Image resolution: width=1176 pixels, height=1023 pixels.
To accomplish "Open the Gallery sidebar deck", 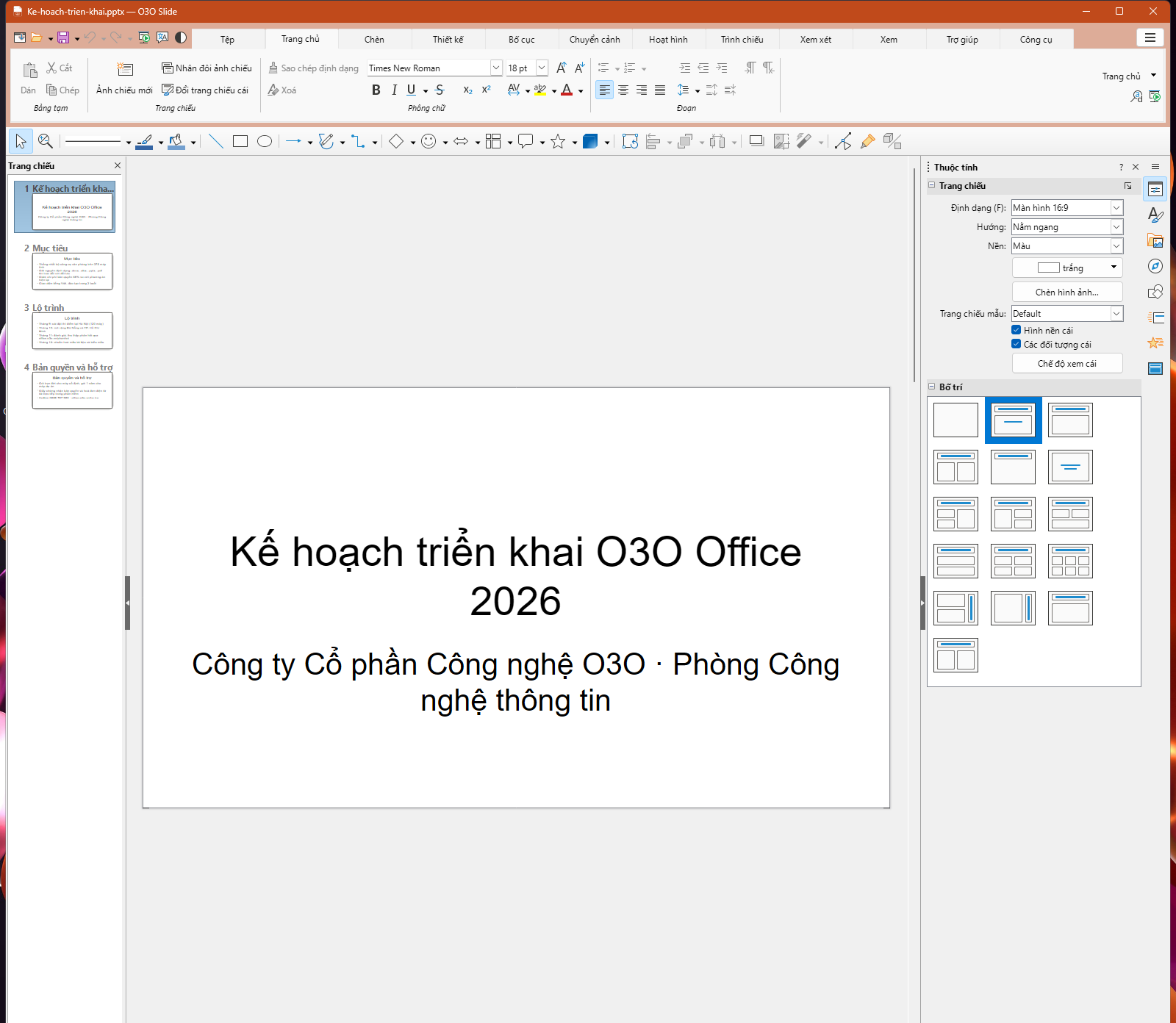I will [1155, 240].
